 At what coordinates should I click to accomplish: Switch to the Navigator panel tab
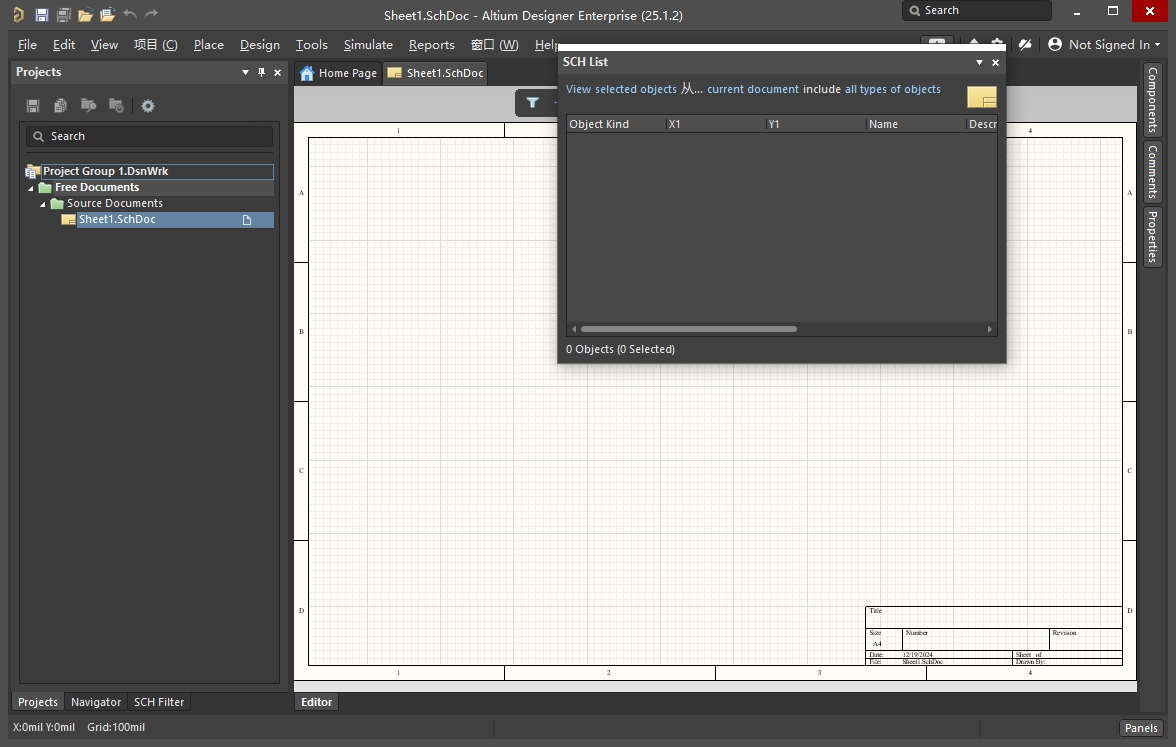point(96,702)
